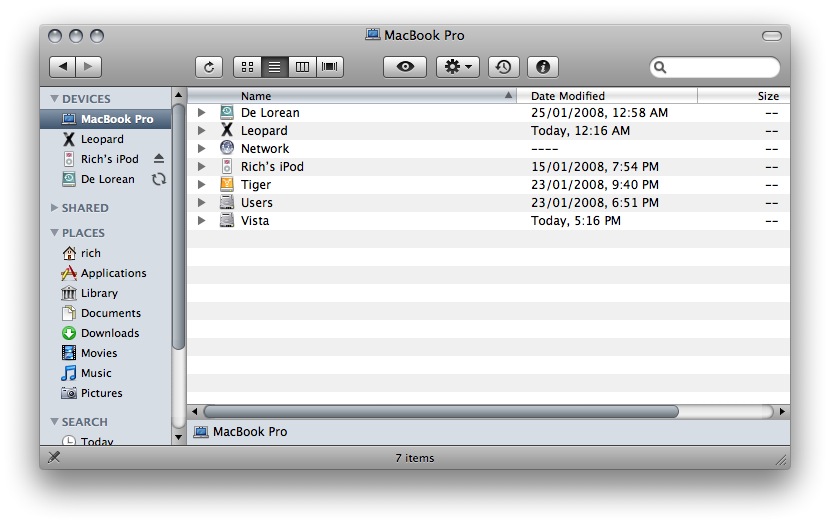Expand the Tiger row disclosure triangle
The height and width of the screenshot is (524, 830).
pos(201,184)
